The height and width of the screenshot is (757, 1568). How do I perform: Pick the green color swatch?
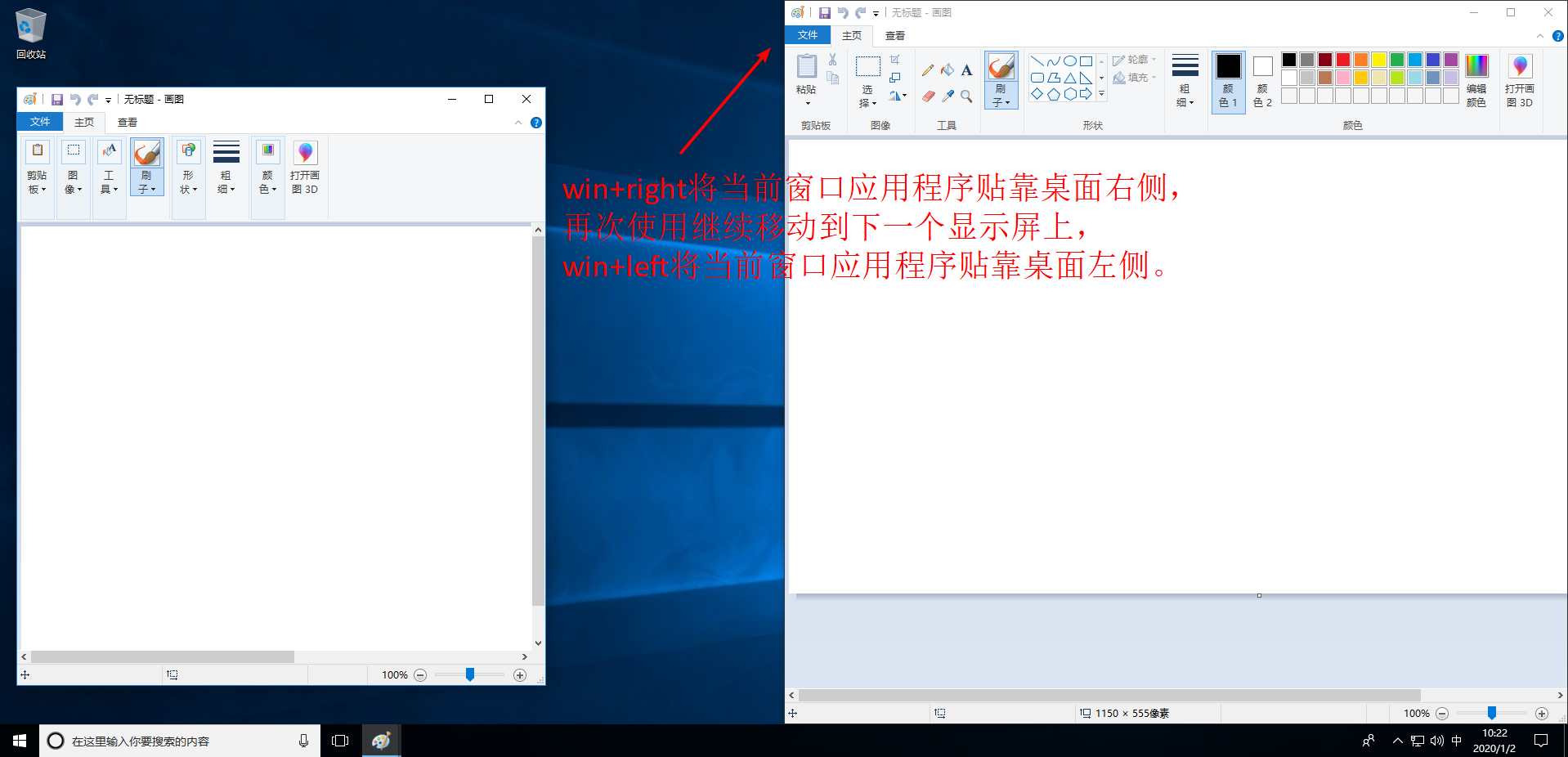tap(1397, 60)
